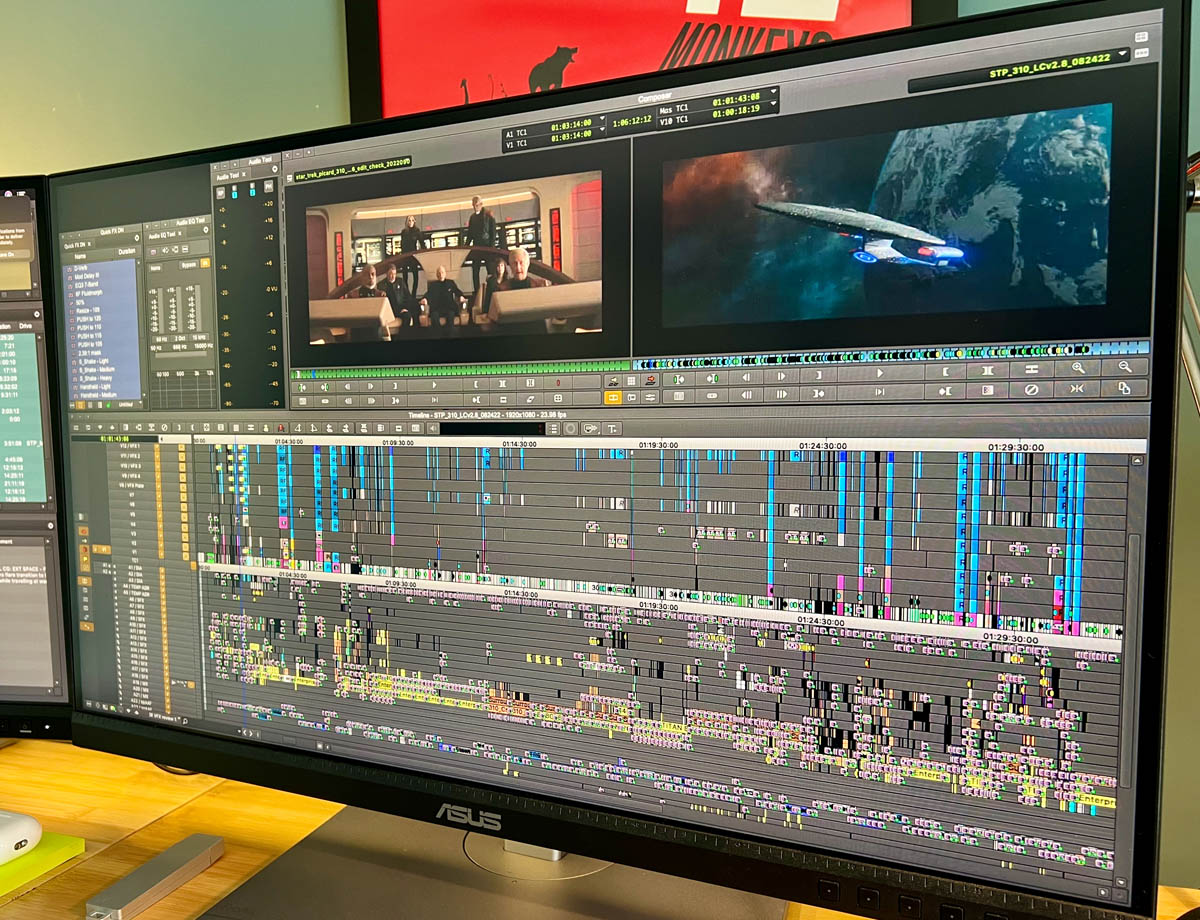The height and width of the screenshot is (920, 1200).
Task: Open the Quick FX DN panel menu circle
Action: pyautogui.click(x=137, y=237)
